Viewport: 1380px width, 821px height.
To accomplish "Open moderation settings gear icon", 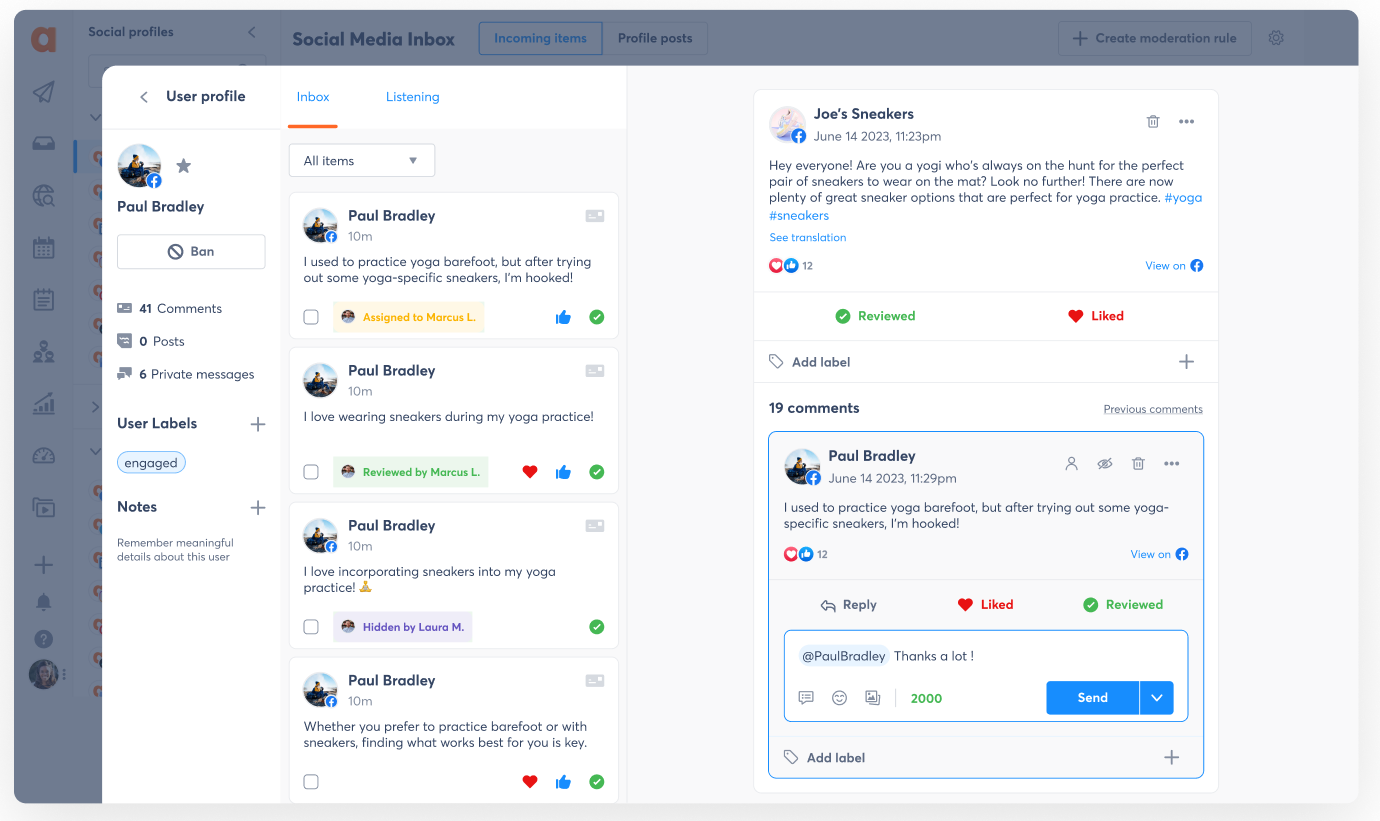I will [x=1276, y=38].
